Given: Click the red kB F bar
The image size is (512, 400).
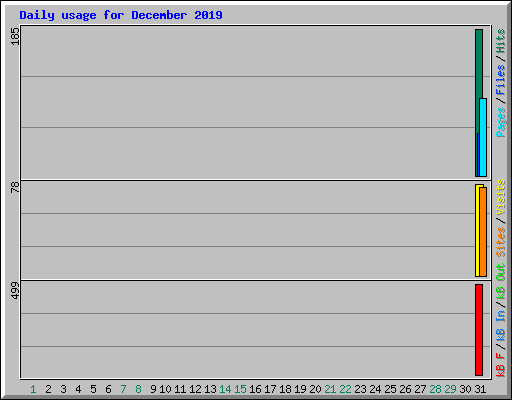Looking at the screenshot, I should 479,330.
